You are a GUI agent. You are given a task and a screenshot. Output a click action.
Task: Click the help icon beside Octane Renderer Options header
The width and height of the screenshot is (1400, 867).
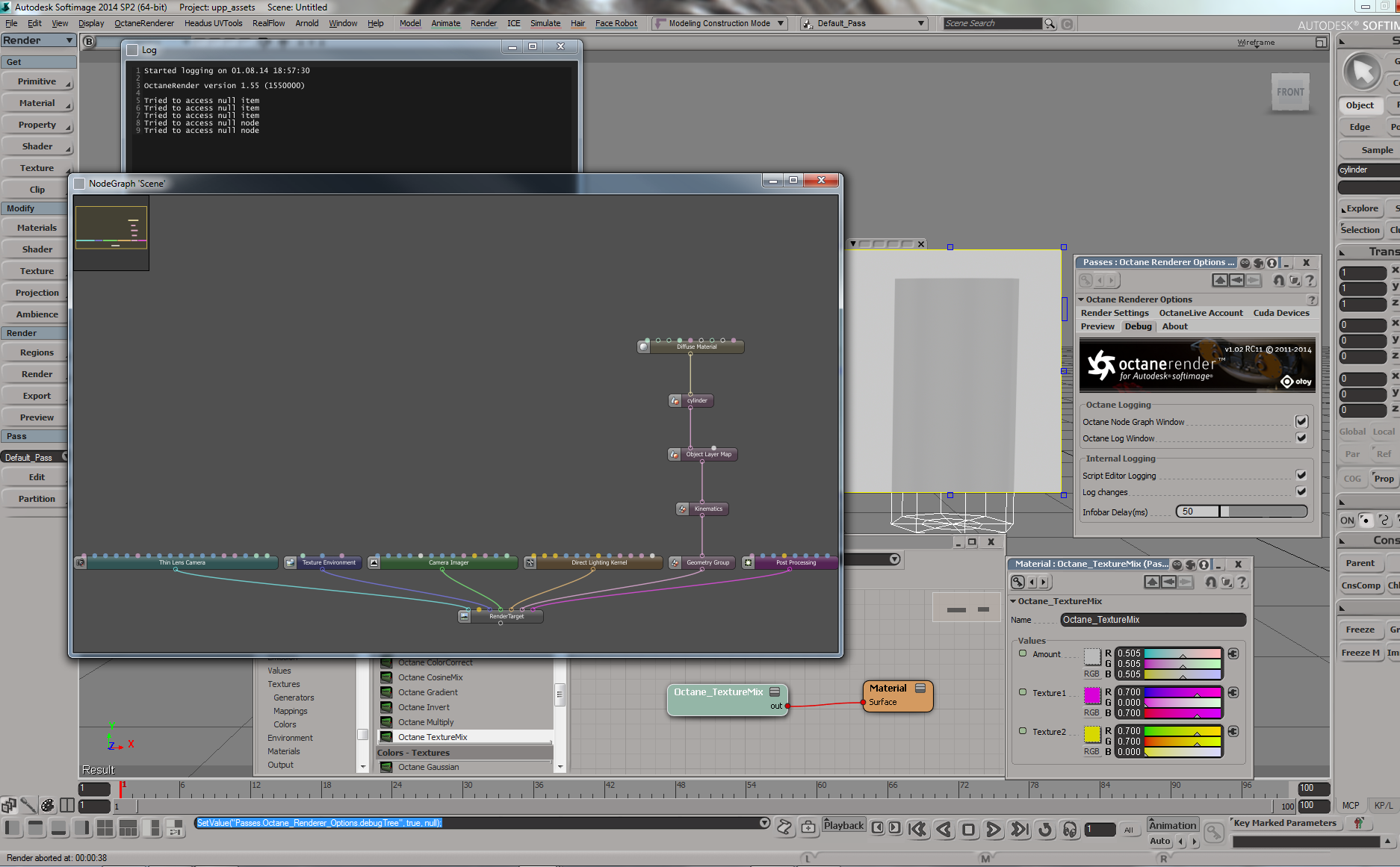point(1311,299)
